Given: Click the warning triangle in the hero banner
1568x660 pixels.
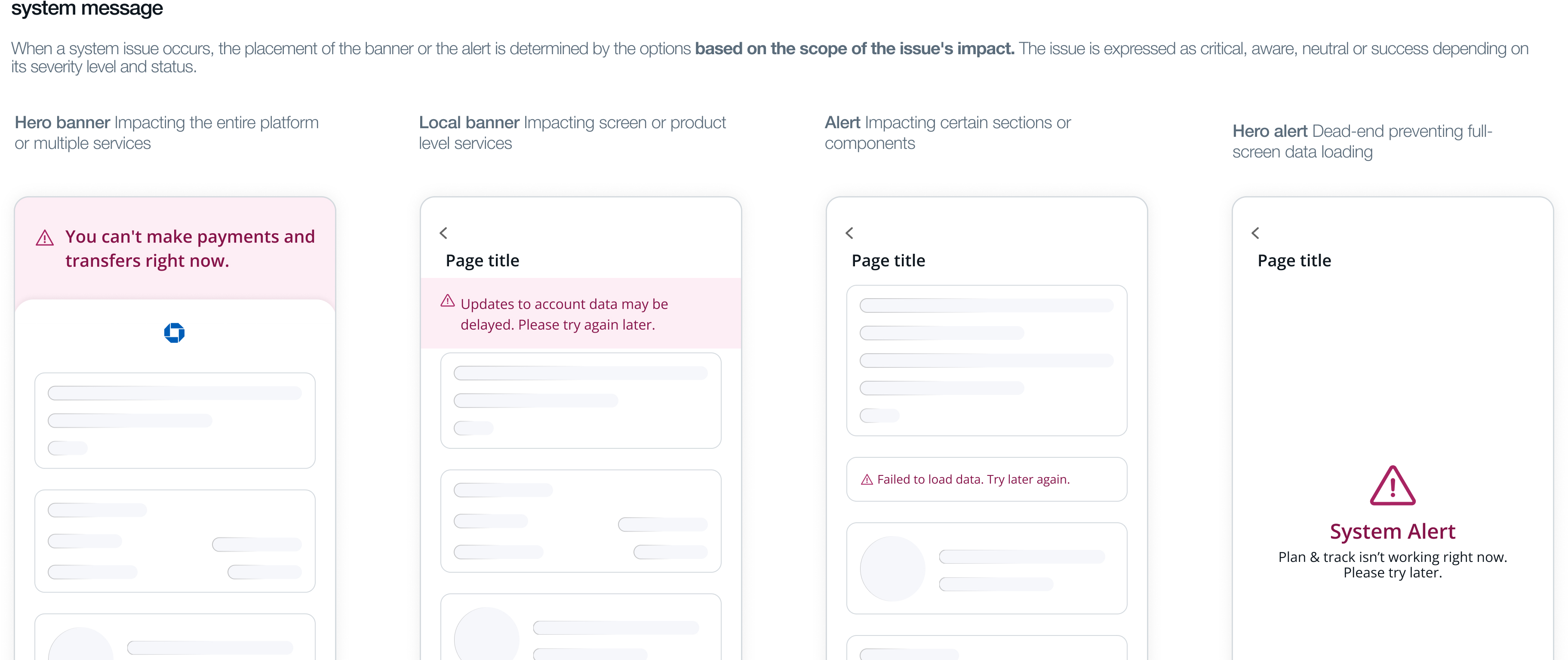Looking at the screenshot, I should pos(44,238).
